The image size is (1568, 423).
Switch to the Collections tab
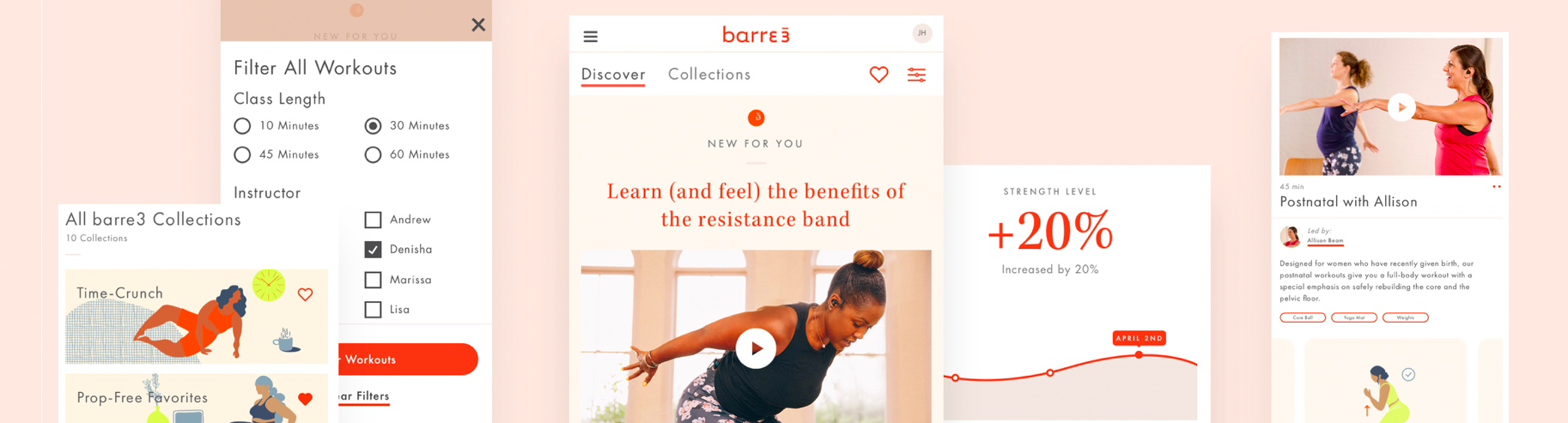point(709,75)
